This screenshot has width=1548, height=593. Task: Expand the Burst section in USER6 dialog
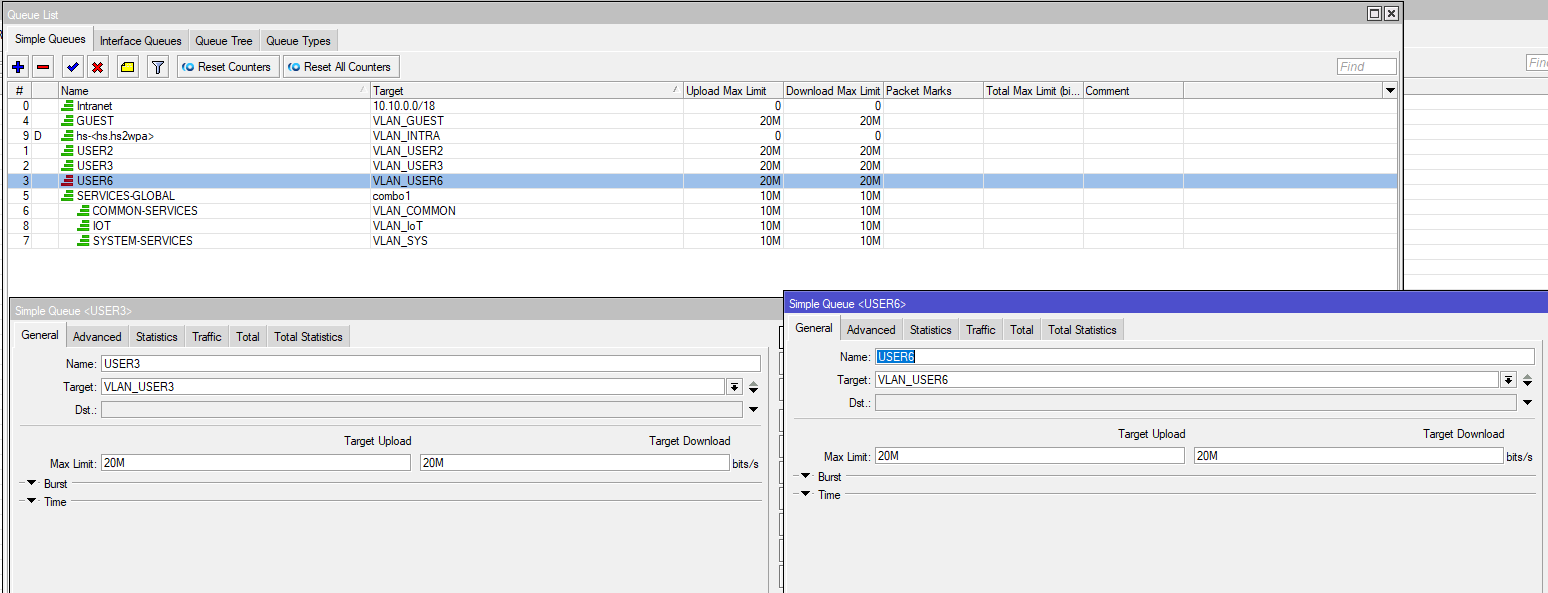tap(806, 476)
